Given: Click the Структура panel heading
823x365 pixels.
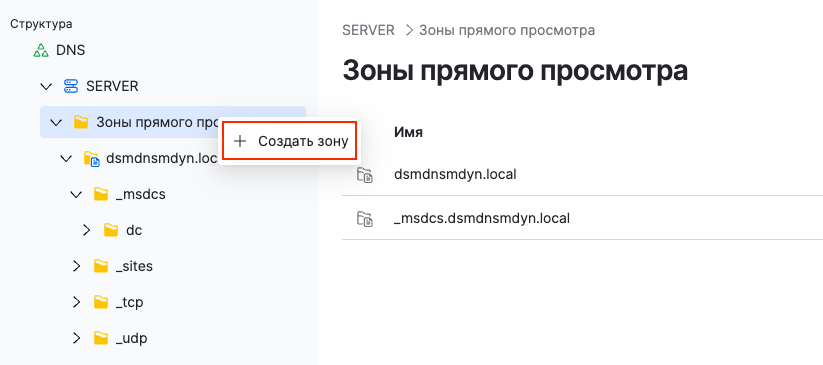Looking at the screenshot, I should coord(41,24).
